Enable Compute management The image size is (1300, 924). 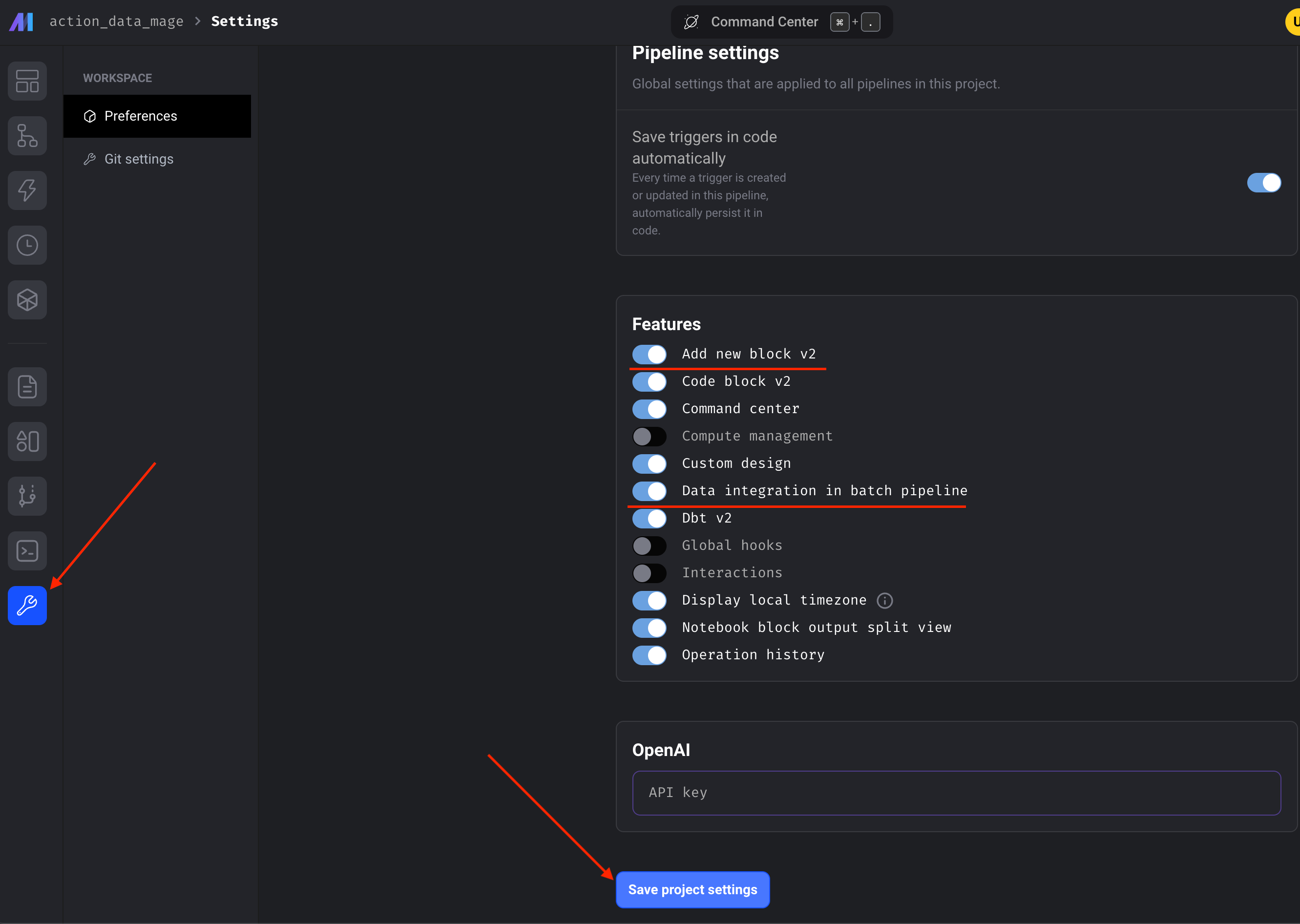click(x=649, y=436)
